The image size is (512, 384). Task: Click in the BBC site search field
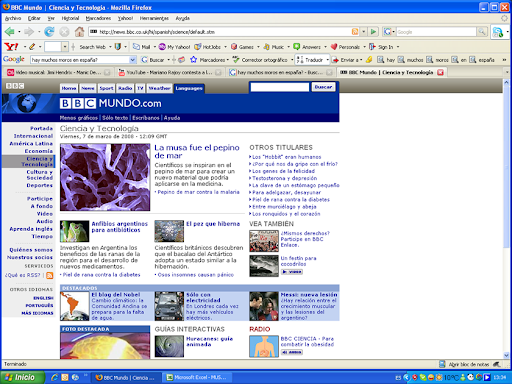click(279, 87)
